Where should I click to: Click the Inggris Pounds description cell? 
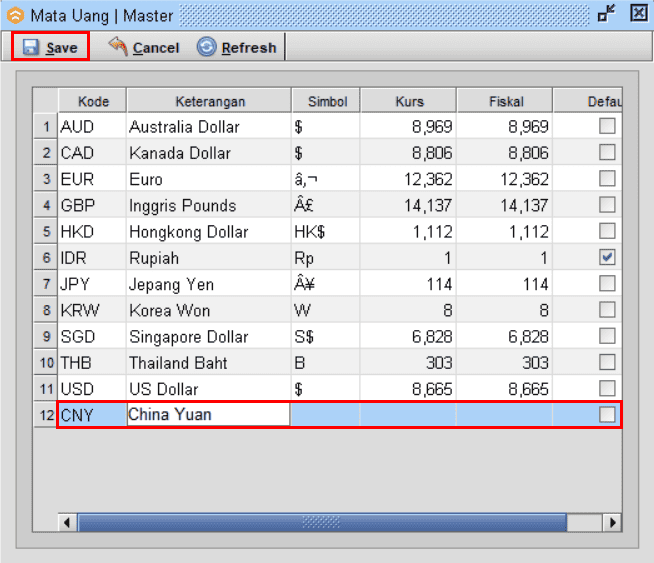pos(209,205)
